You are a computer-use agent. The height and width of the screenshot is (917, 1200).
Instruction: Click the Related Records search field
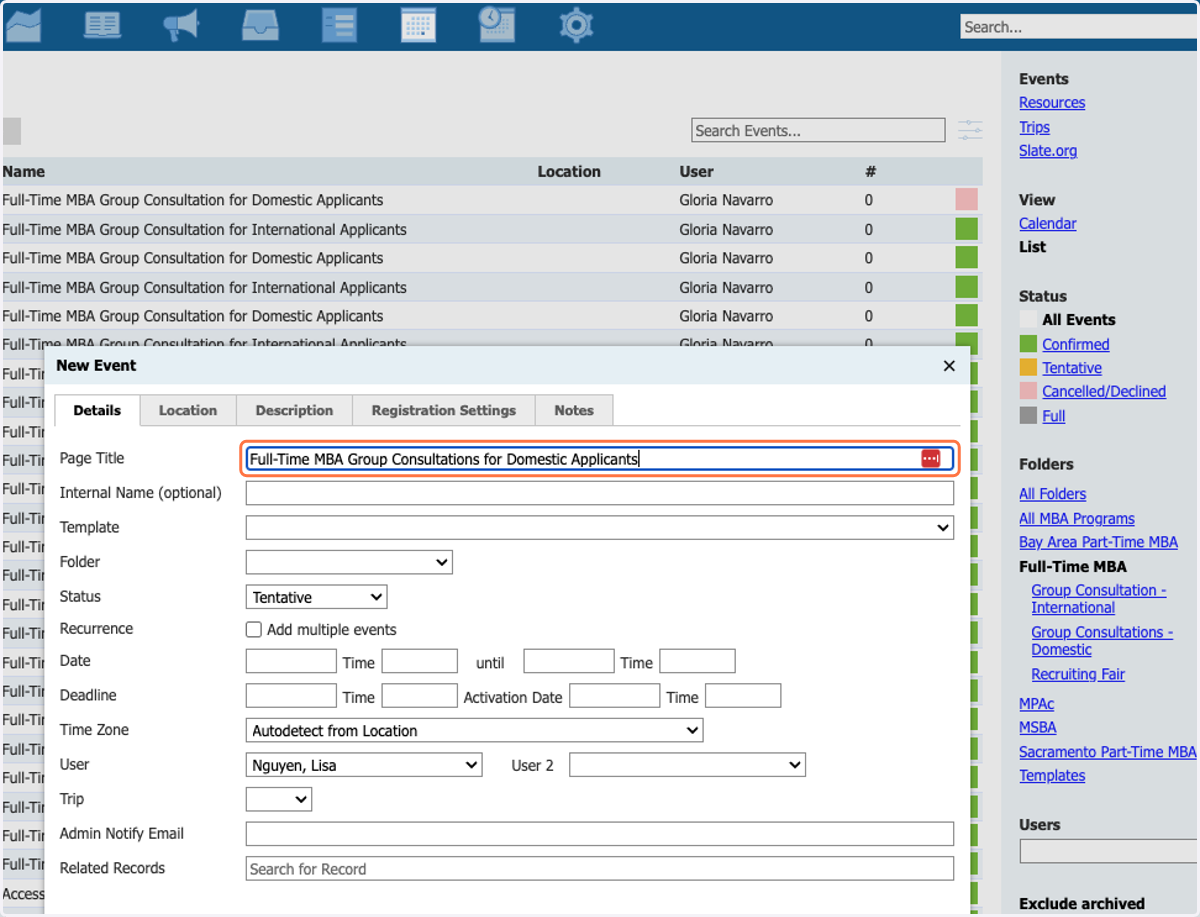(599, 868)
